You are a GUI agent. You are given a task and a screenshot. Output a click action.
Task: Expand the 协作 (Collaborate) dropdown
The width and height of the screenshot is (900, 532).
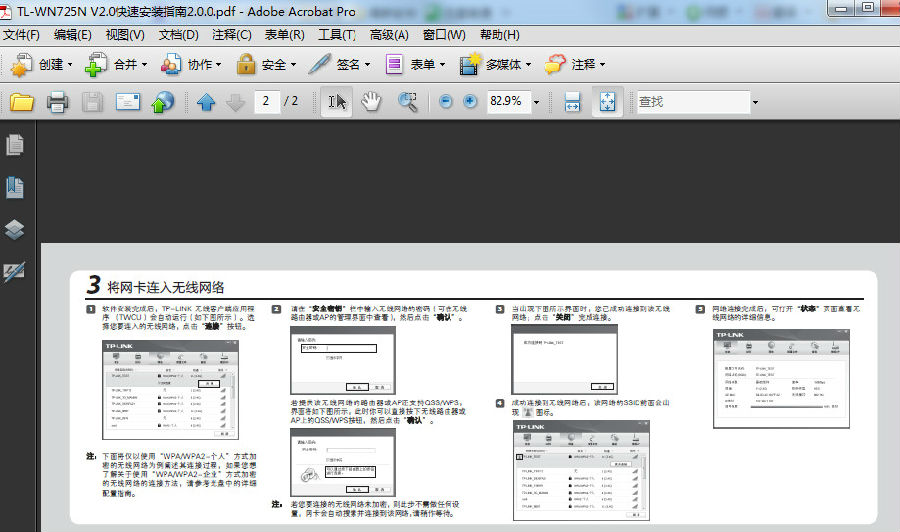[219, 65]
